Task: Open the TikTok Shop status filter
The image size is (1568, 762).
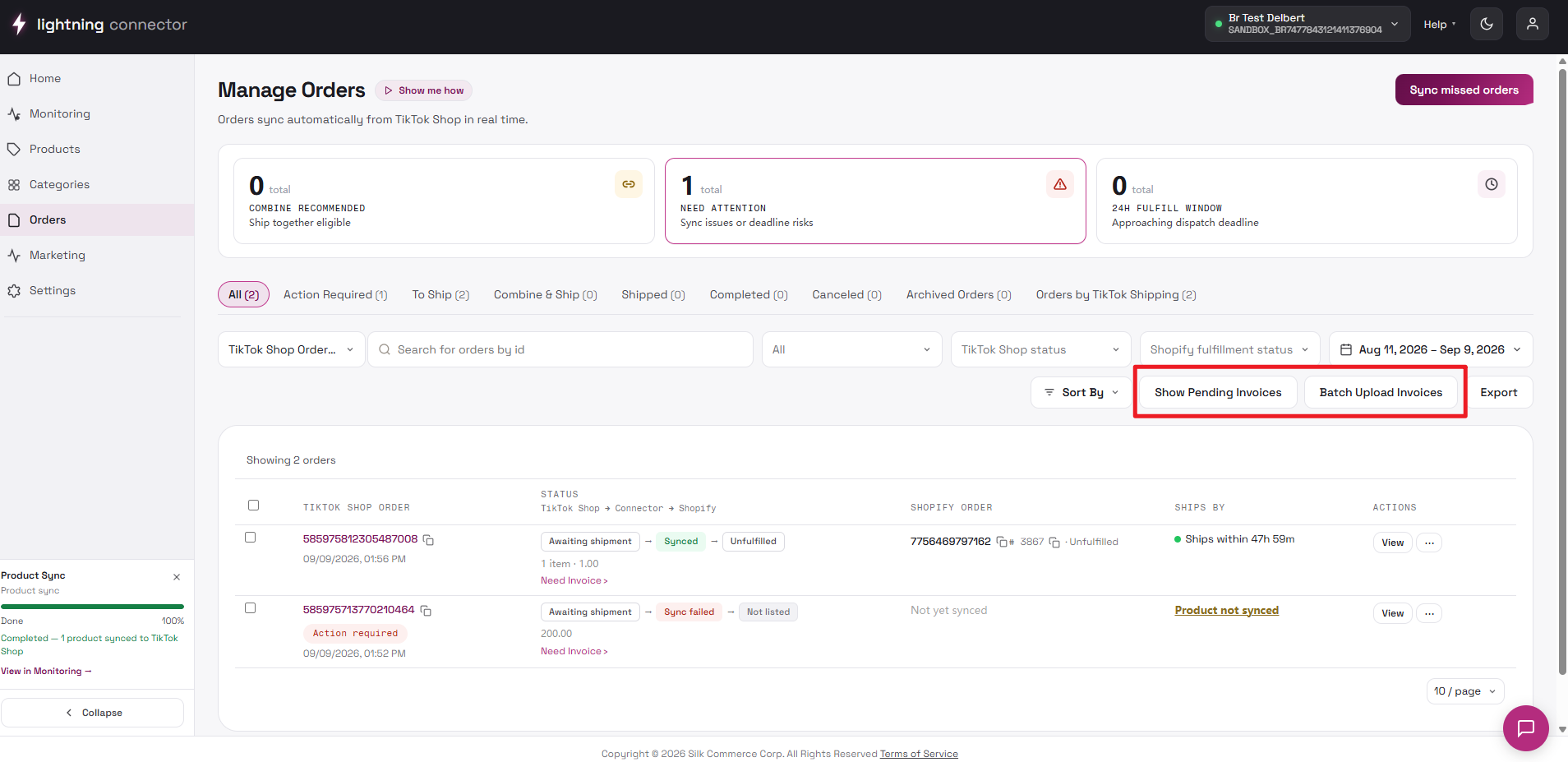Action: click(x=1040, y=349)
